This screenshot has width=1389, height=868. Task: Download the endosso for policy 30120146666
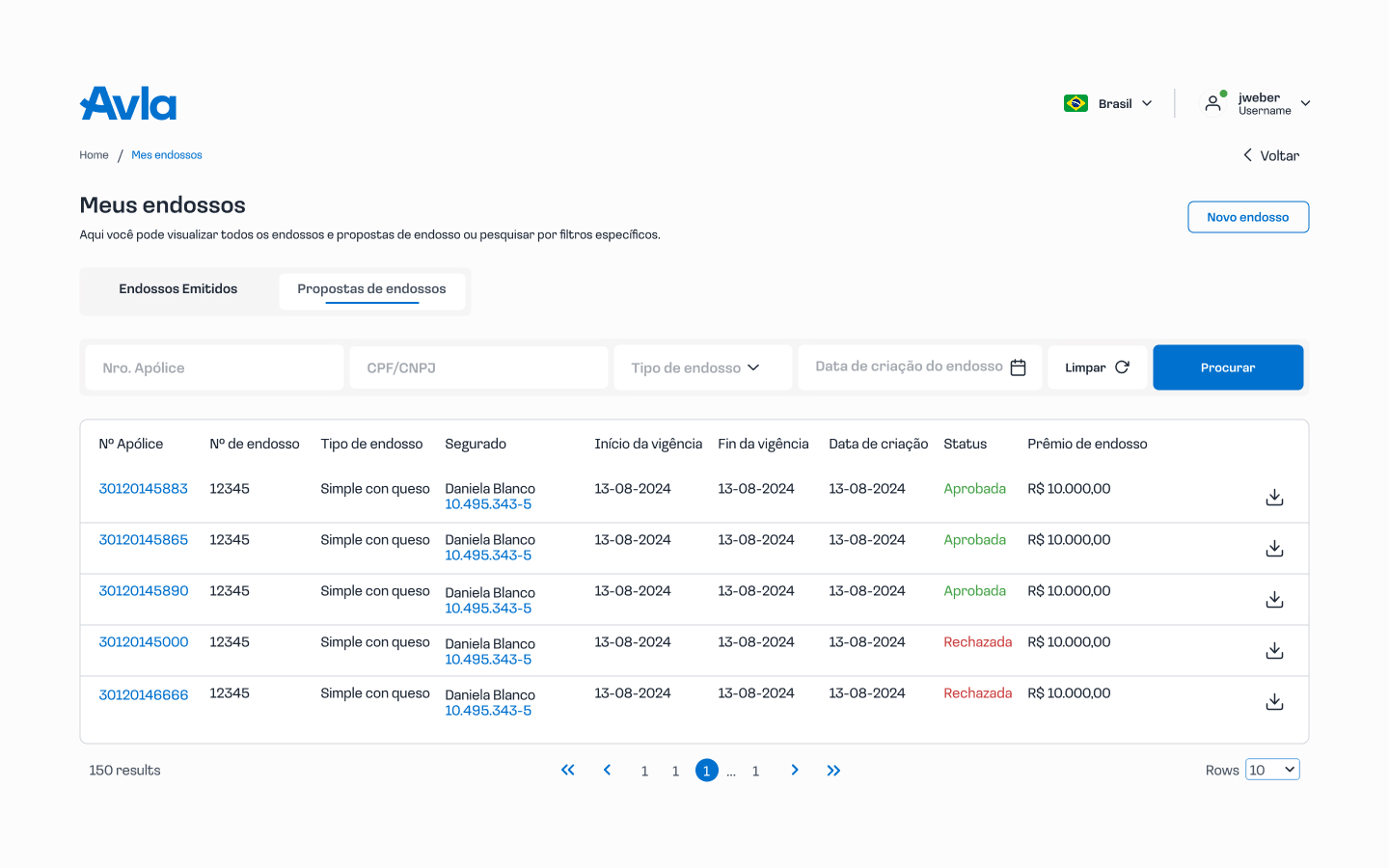1274,701
